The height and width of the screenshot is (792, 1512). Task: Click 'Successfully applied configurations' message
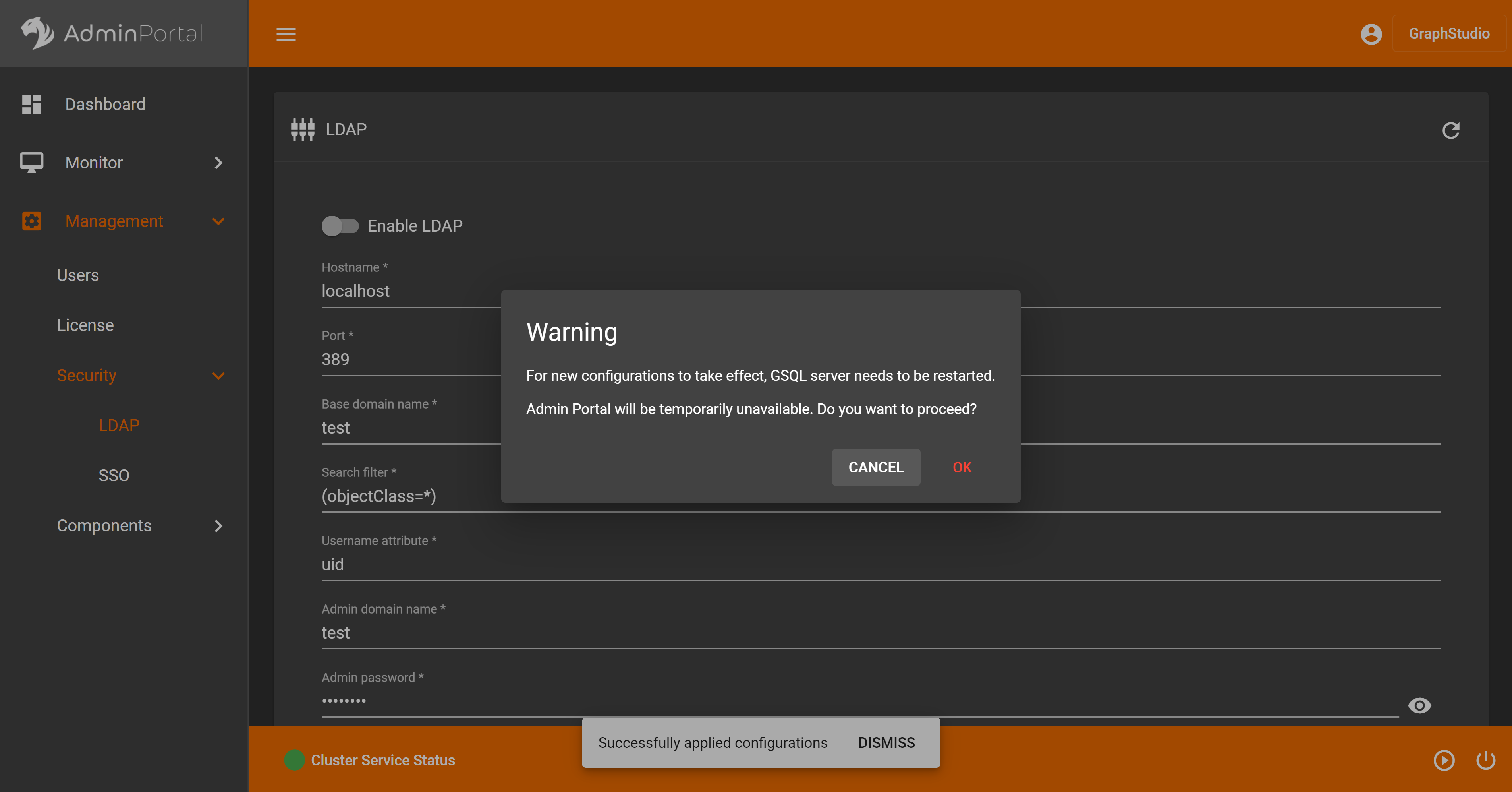713,743
